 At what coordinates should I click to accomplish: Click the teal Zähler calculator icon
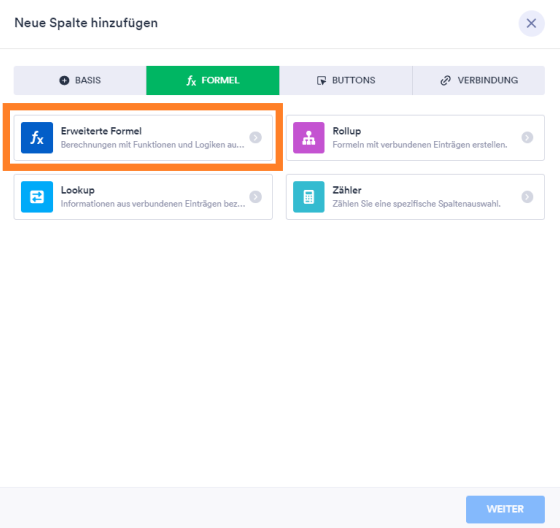point(309,197)
